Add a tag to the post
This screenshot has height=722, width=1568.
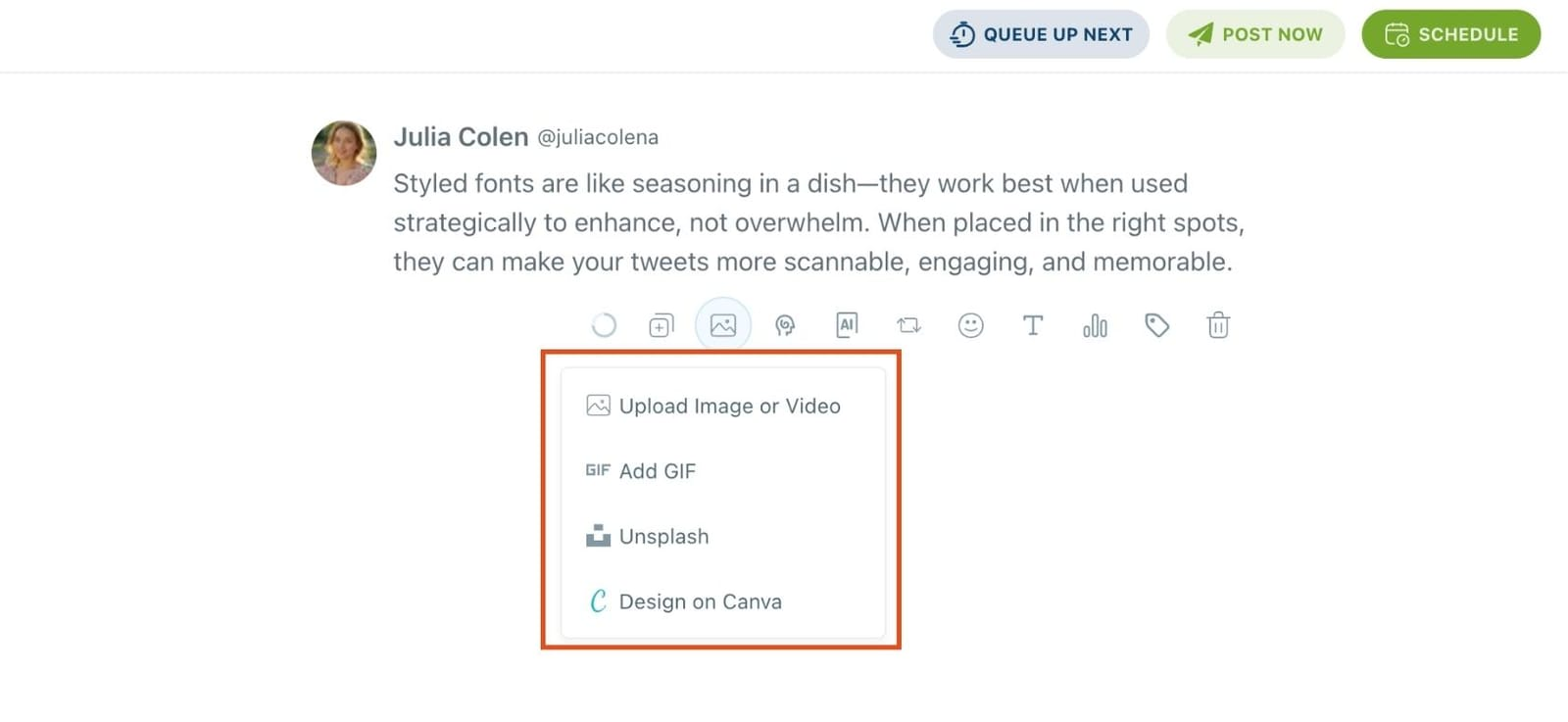point(1157,325)
